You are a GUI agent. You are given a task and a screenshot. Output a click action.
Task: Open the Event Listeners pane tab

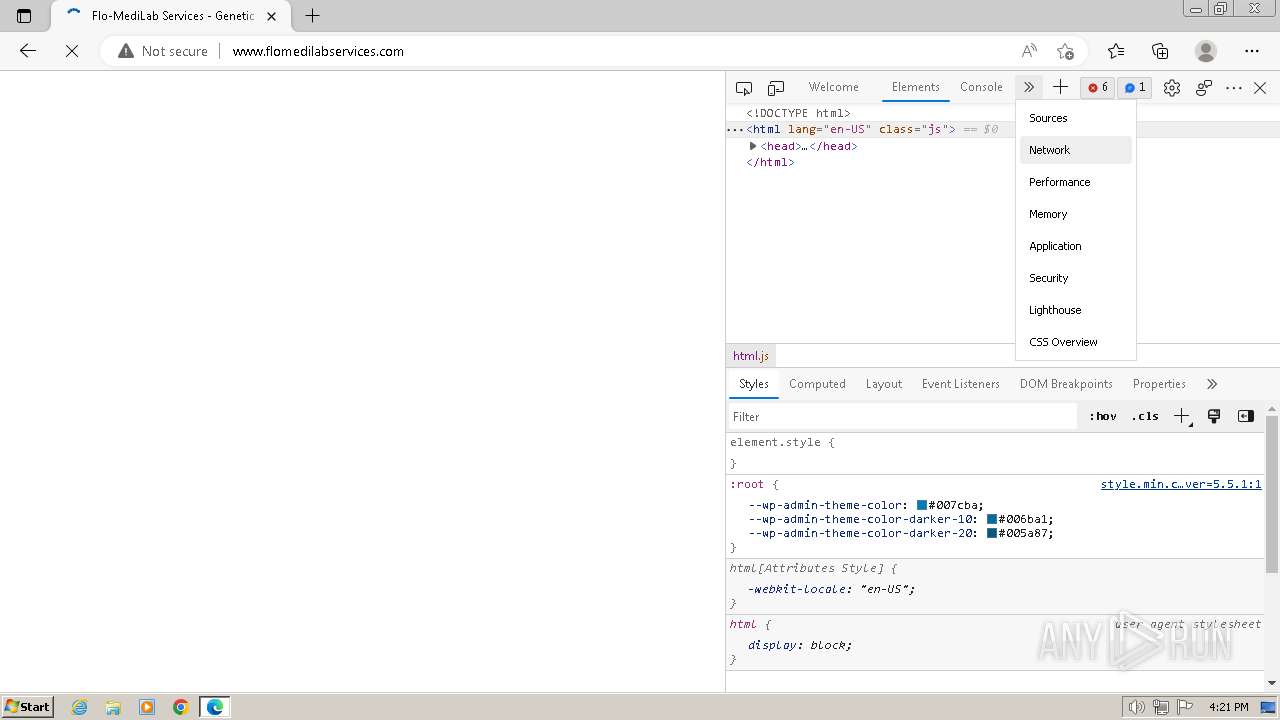pos(960,384)
